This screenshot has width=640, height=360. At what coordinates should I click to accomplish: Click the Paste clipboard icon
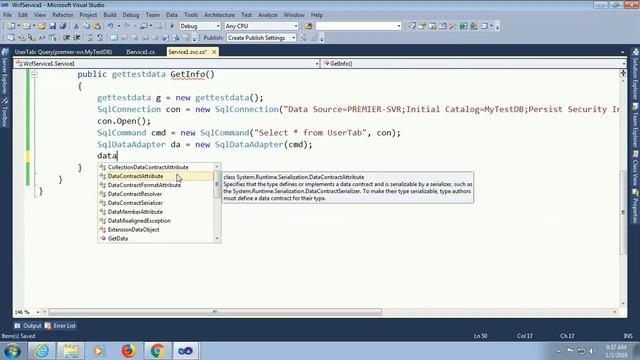pyautogui.click(x=97, y=26)
